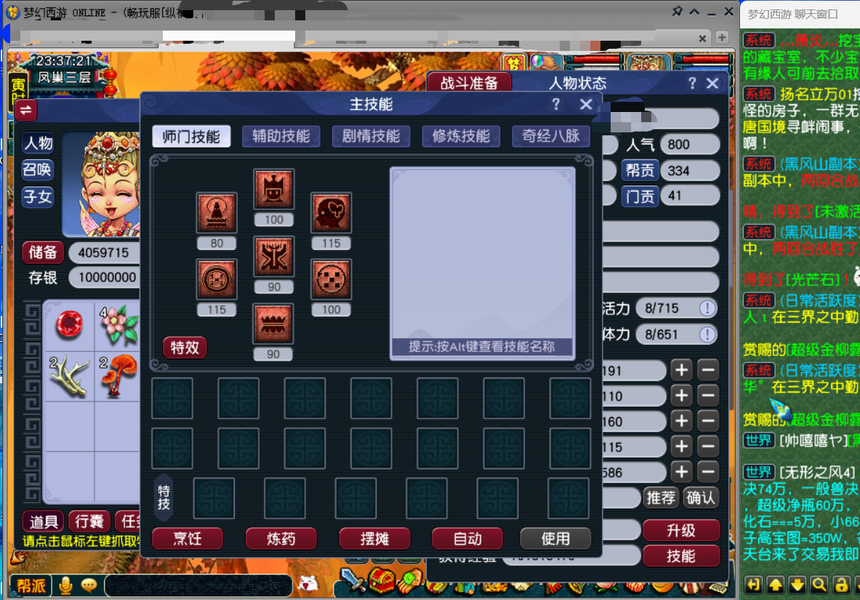Click the info icon beside 活力 value
Viewport: 860px width, 600px height.
click(707, 308)
